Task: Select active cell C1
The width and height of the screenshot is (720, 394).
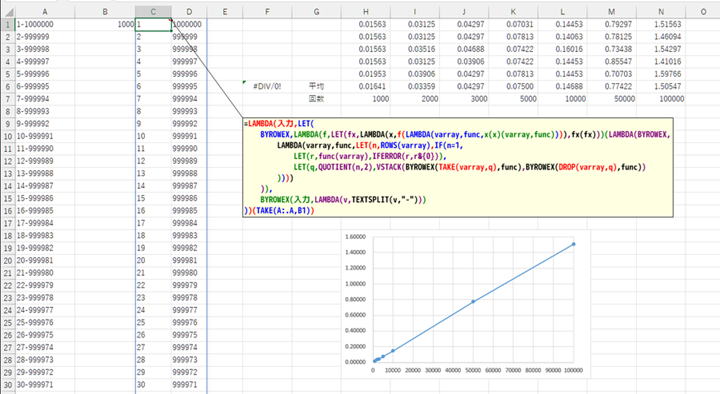Action: [x=153, y=24]
